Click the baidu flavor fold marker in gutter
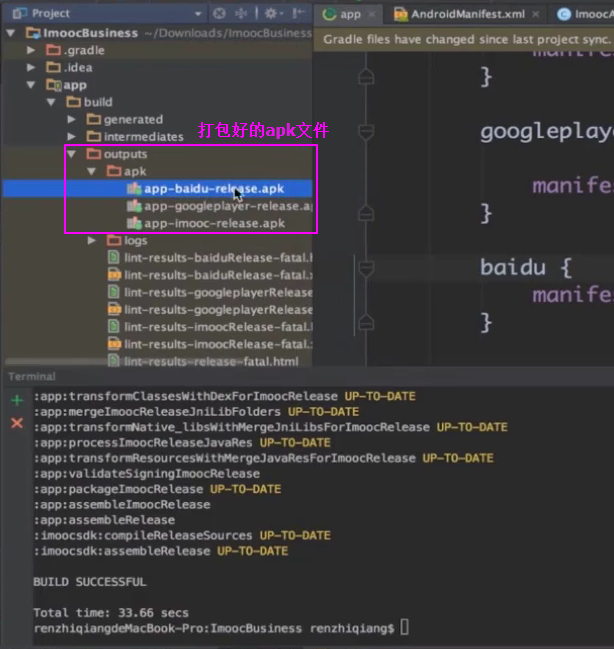 click(366, 268)
